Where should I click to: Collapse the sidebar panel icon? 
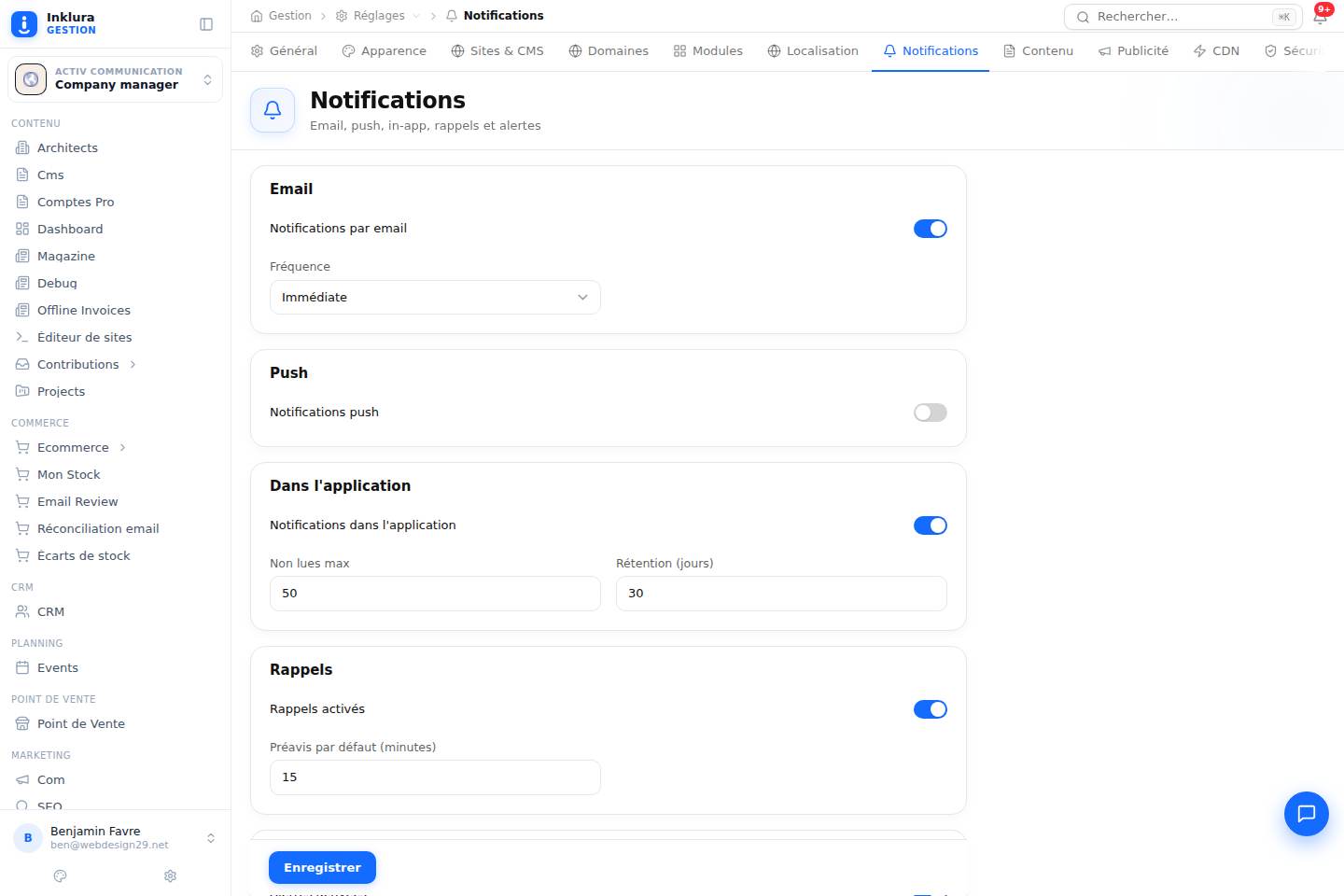(206, 24)
